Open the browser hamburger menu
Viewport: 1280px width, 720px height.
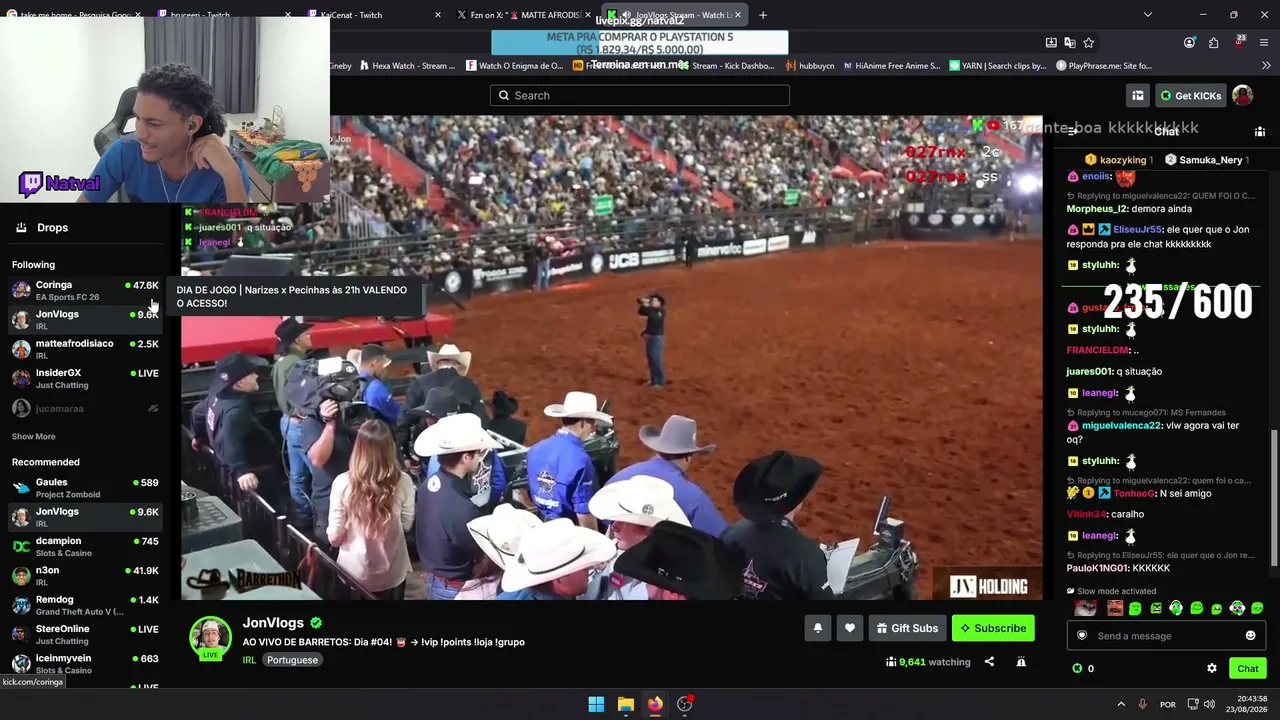1264,43
